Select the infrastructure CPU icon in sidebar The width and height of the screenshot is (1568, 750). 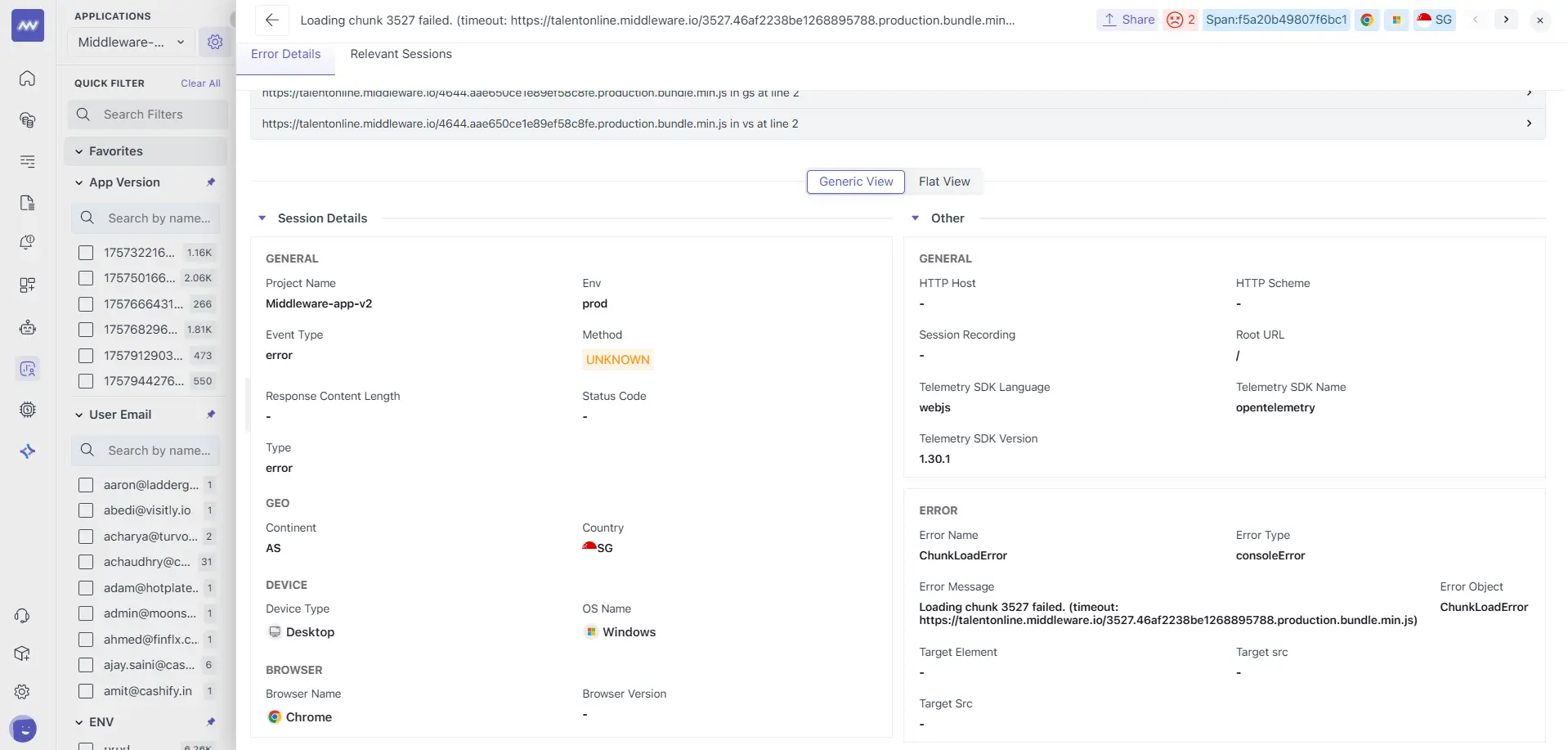pos(28,410)
